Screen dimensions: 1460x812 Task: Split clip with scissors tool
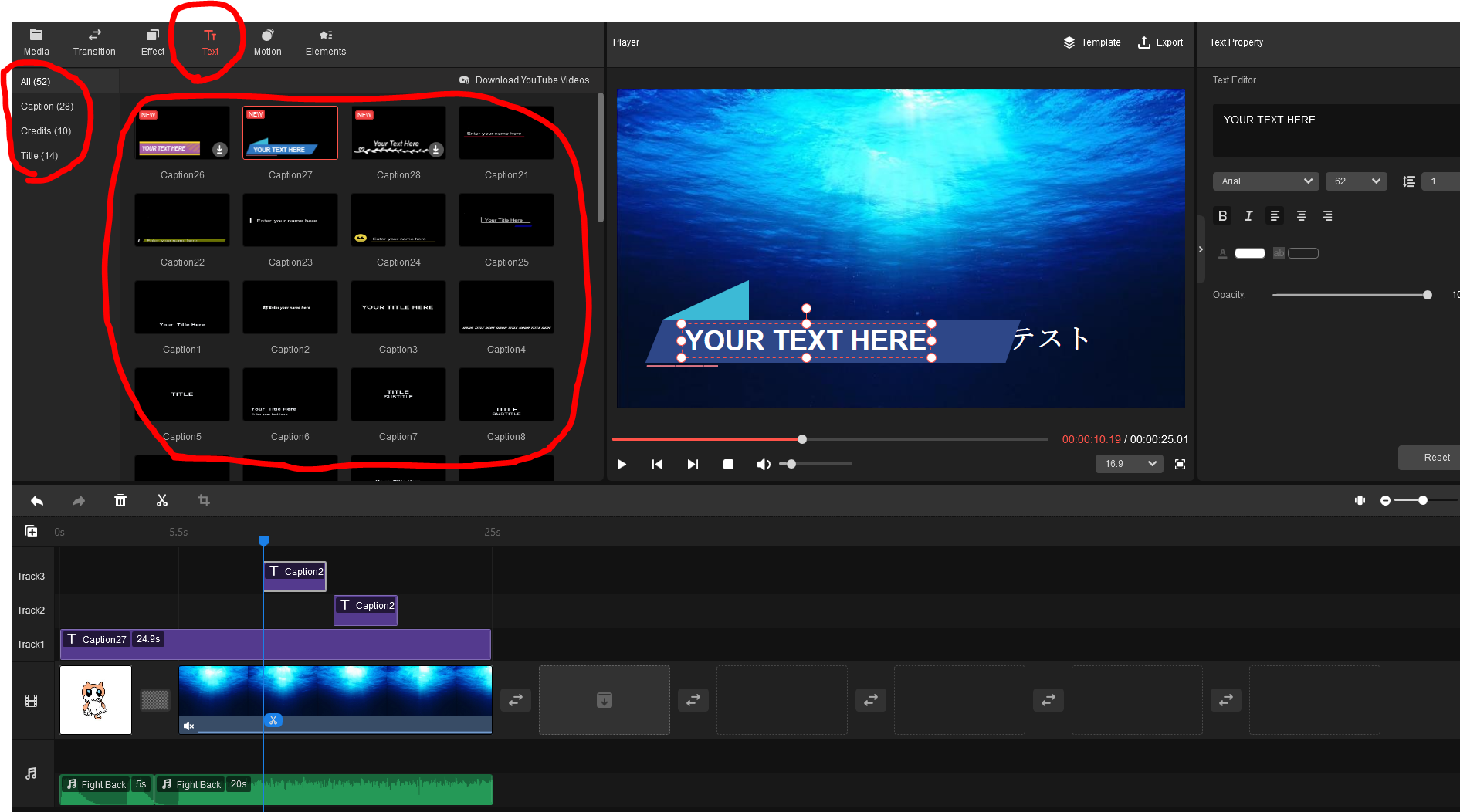162,501
